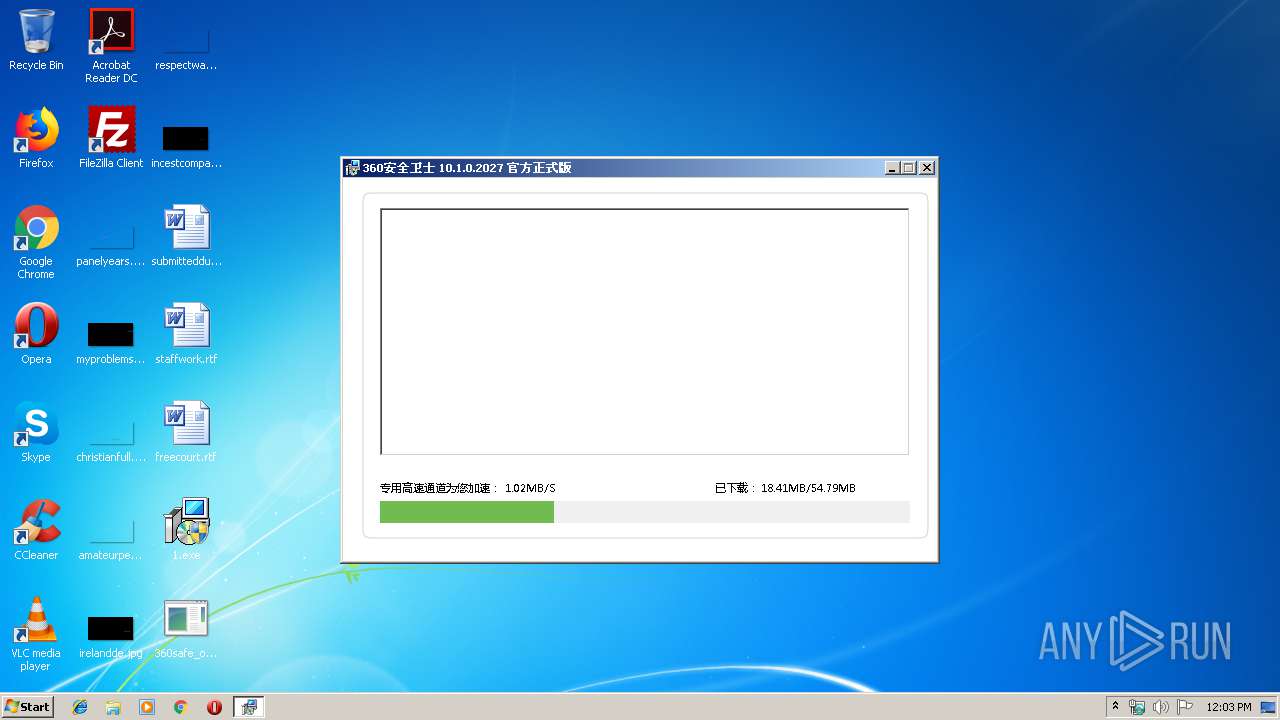Select the submittedDu... Word document icon
The image size is (1280, 720).
[186, 237]
